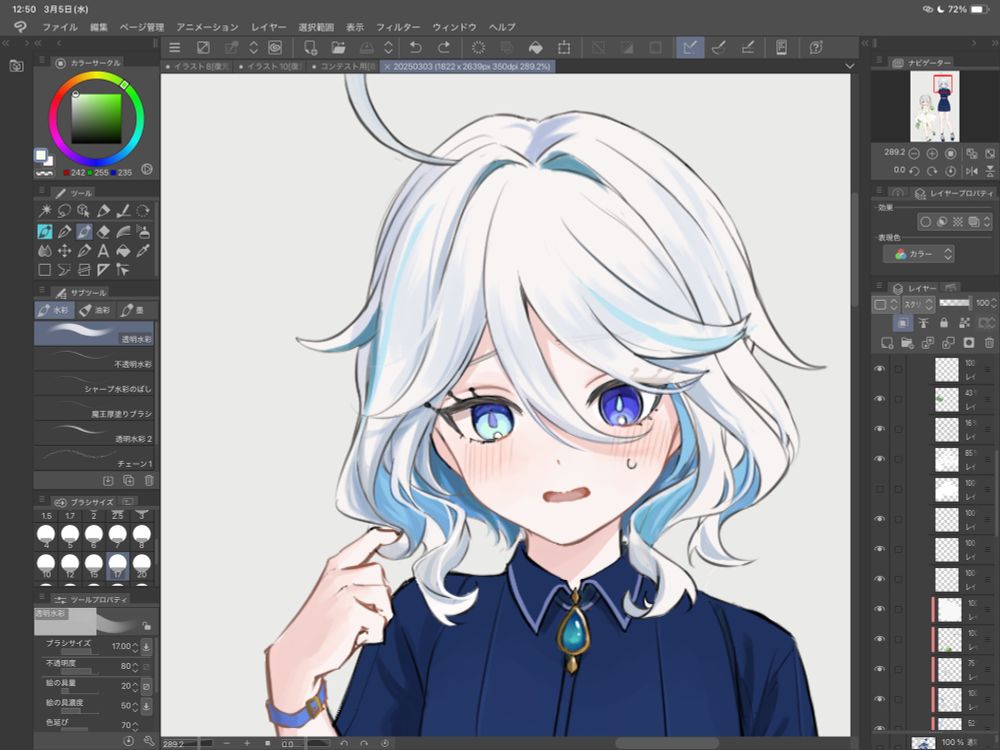Hide the 43% opacity layer
The image size is (1000, 750).
[x=879, y=399]
